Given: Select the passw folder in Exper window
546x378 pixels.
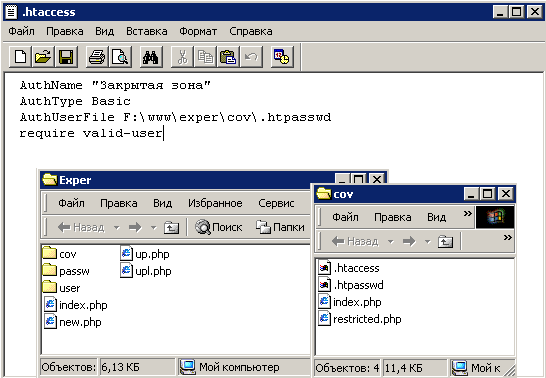Looking at the screenshot, I should click(66, 271).
